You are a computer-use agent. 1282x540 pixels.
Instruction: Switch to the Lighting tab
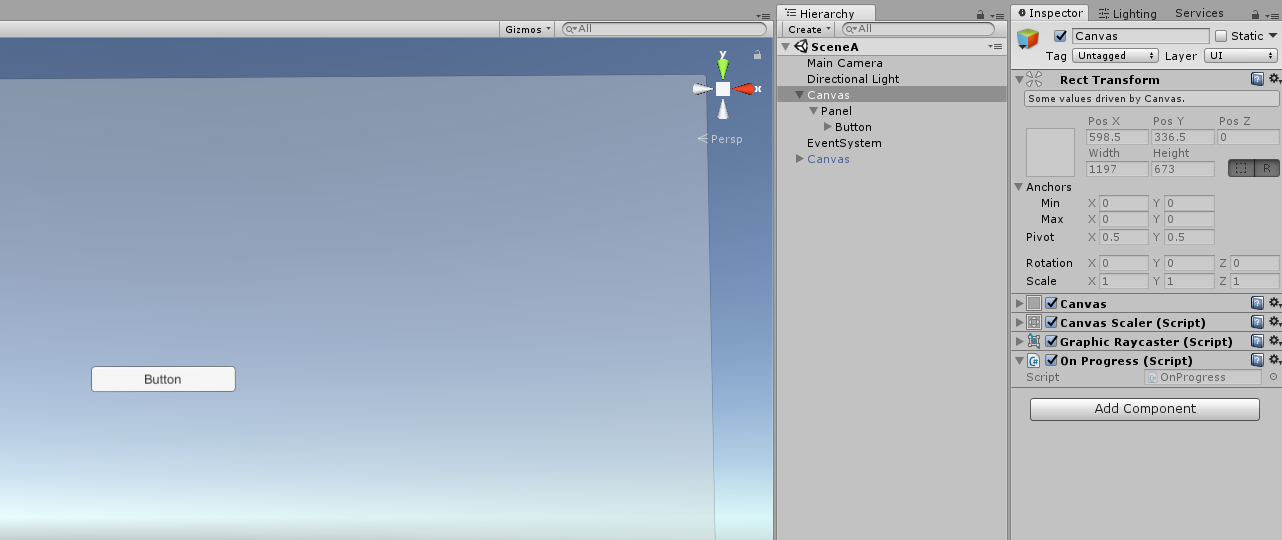[x=1127, y=14]
